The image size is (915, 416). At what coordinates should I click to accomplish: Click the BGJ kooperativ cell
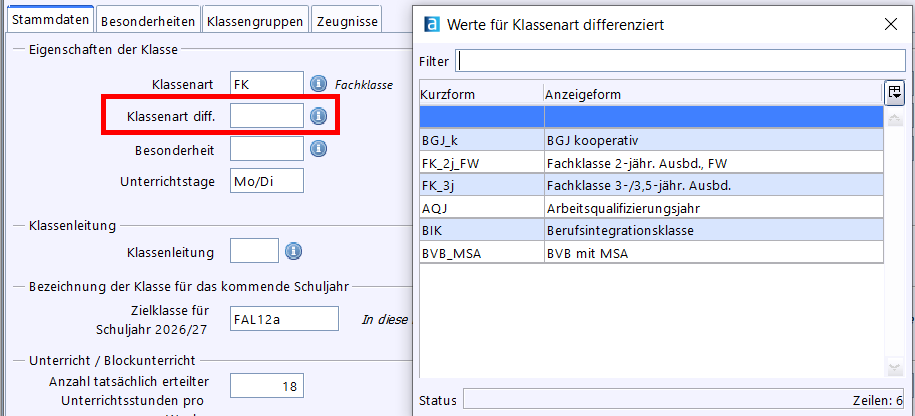(x=714, y=141)
